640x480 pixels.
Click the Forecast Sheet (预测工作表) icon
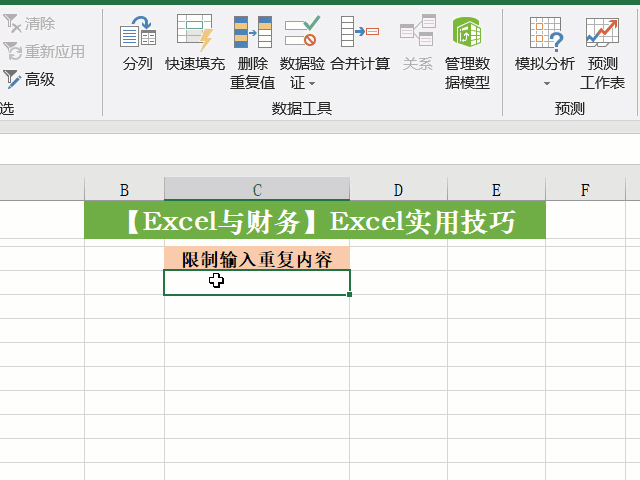[602, 31]
